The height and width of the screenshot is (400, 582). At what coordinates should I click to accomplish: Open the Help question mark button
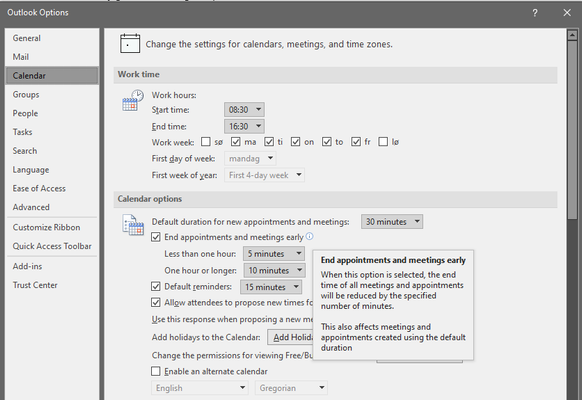535,13
